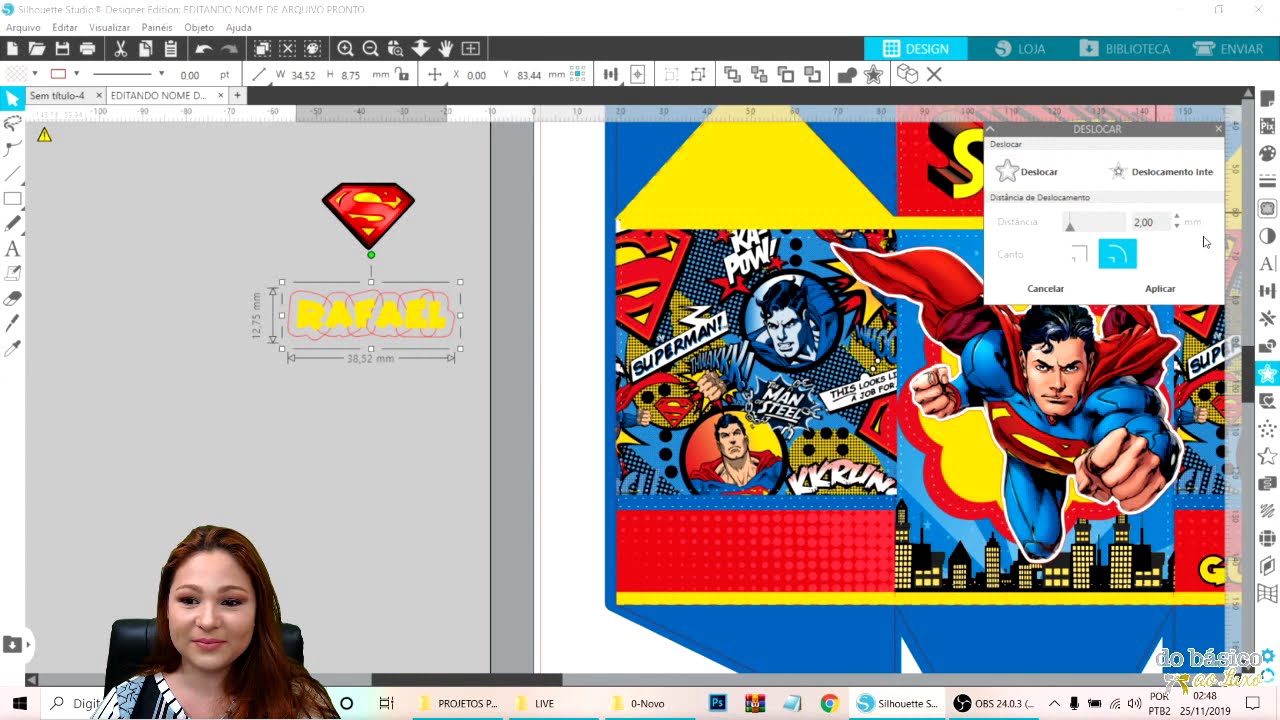
Task: Select the Eraser tool in left toolbar
Action: 12,298
